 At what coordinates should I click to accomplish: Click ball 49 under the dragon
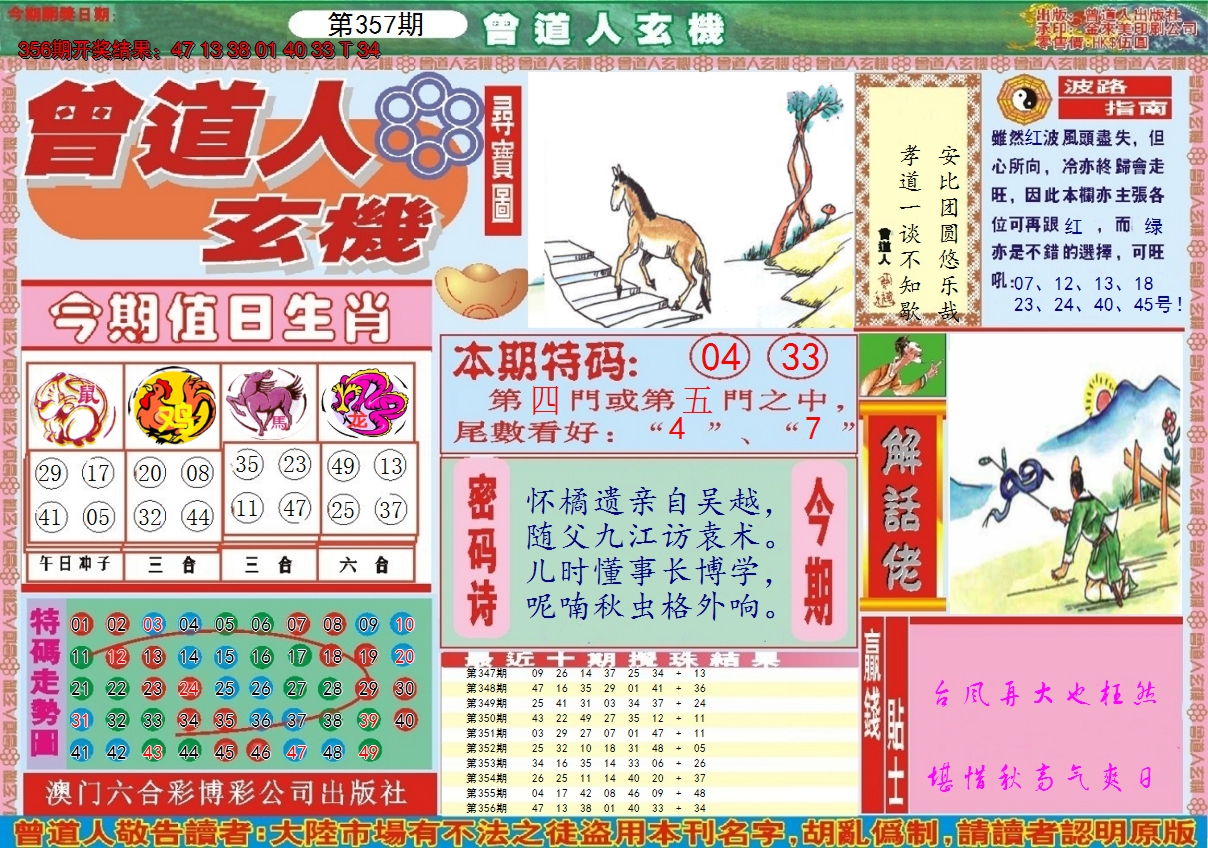coord(344,465)
